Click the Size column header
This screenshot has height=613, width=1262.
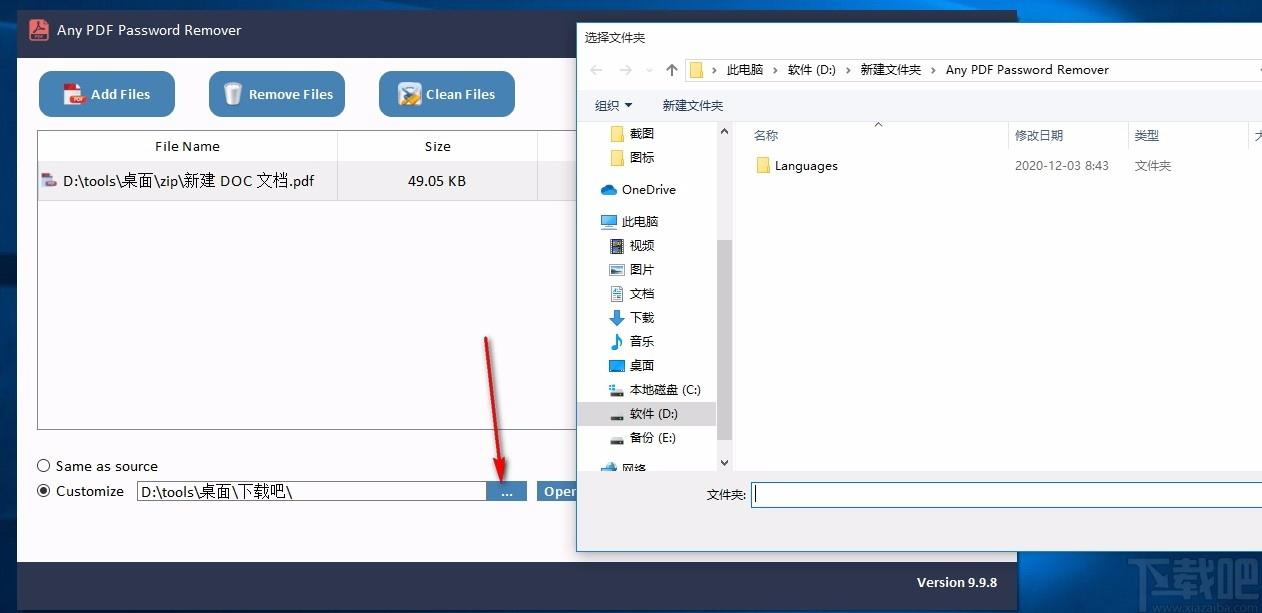[437, 146]
